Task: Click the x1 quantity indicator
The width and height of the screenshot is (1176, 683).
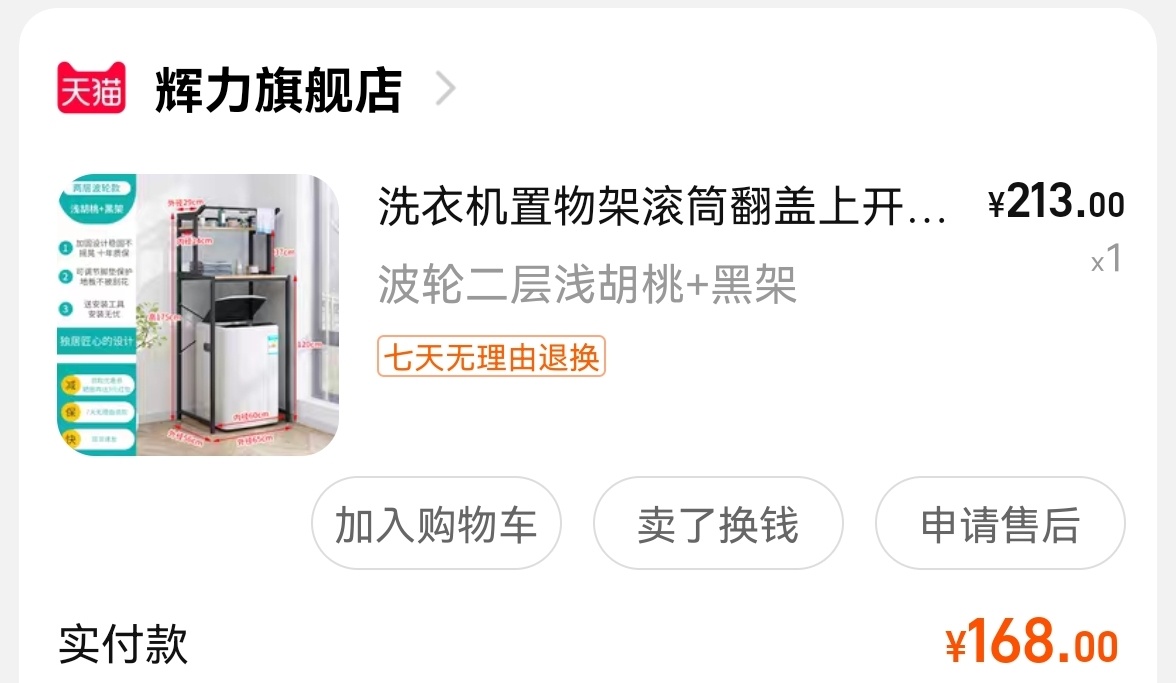Action: (1106, 259)
